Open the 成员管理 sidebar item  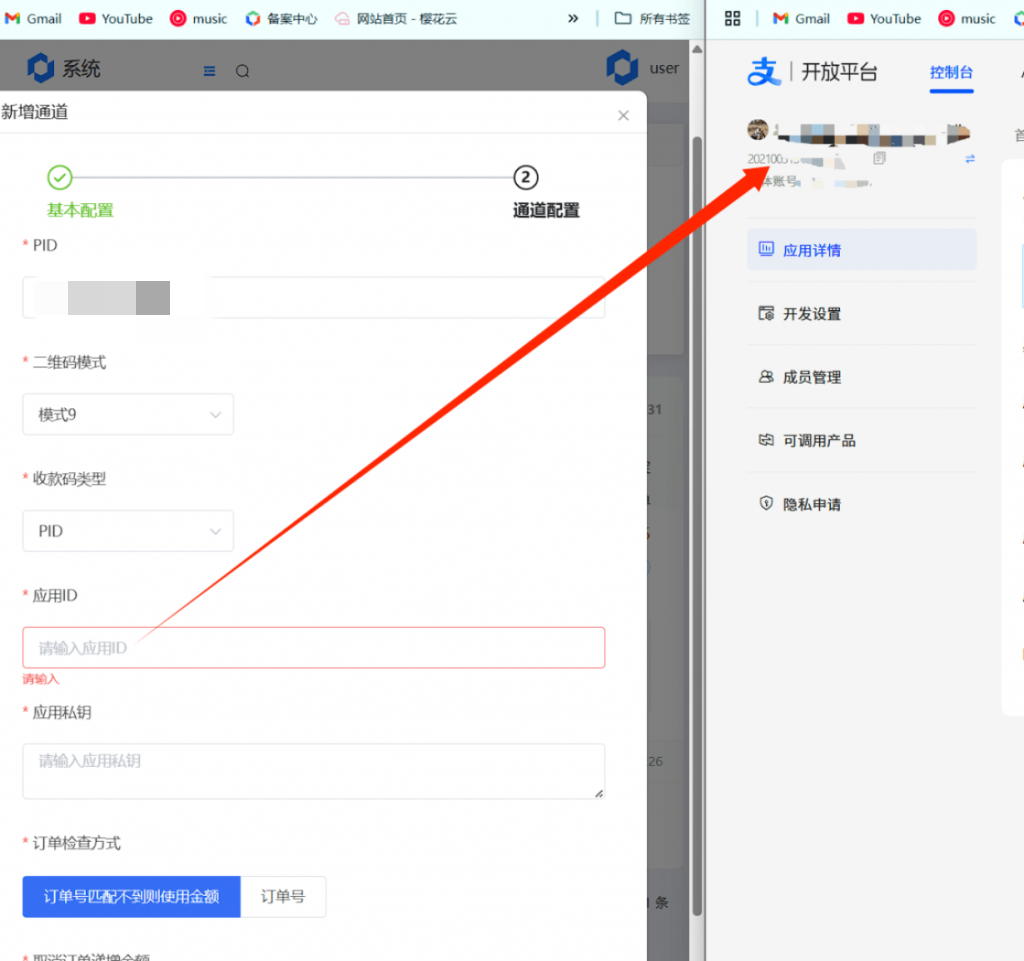(811, 377)
